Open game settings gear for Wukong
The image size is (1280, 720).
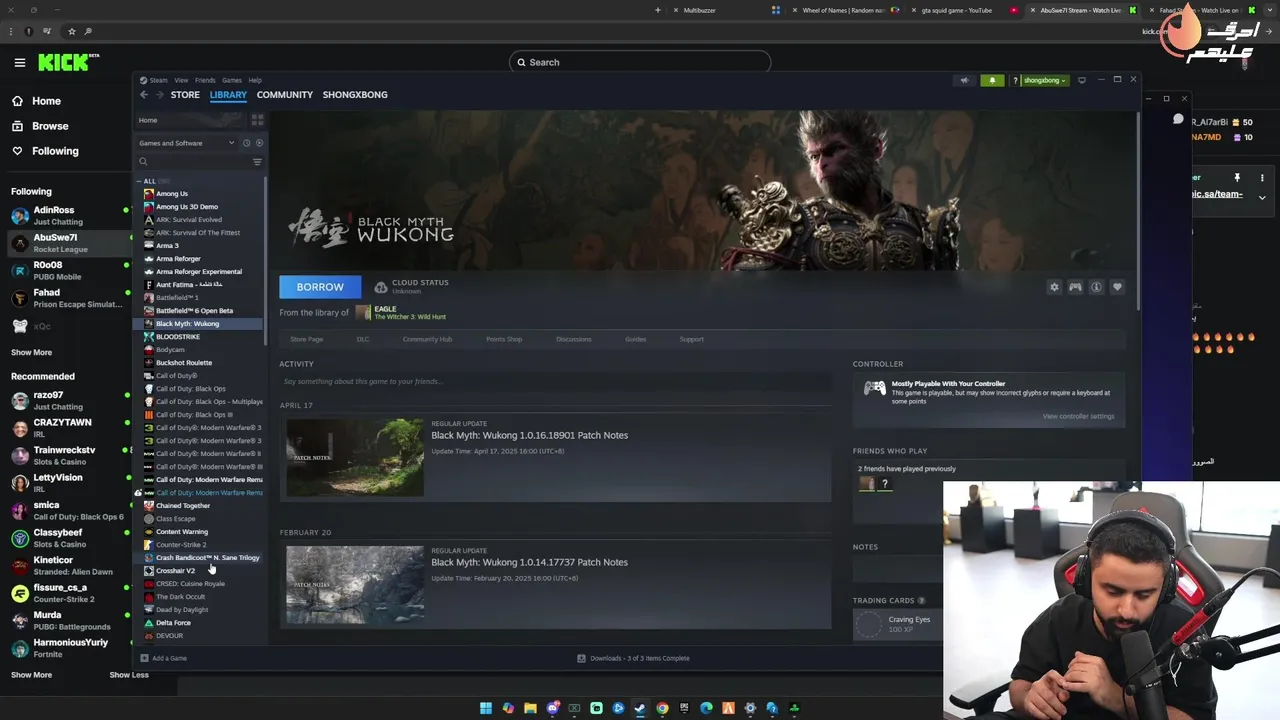click(1054, 287)
